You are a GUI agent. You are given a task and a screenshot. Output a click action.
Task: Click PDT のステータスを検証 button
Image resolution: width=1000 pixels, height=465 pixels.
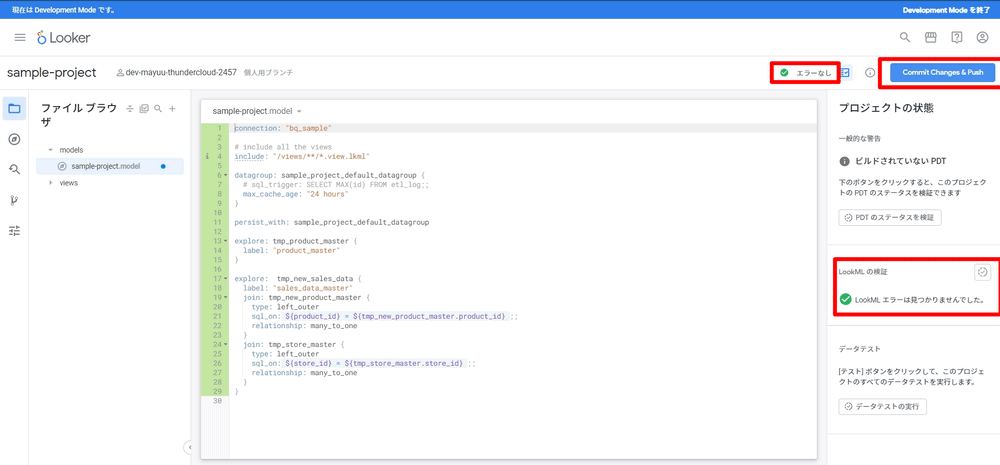[x=890, y=218]
